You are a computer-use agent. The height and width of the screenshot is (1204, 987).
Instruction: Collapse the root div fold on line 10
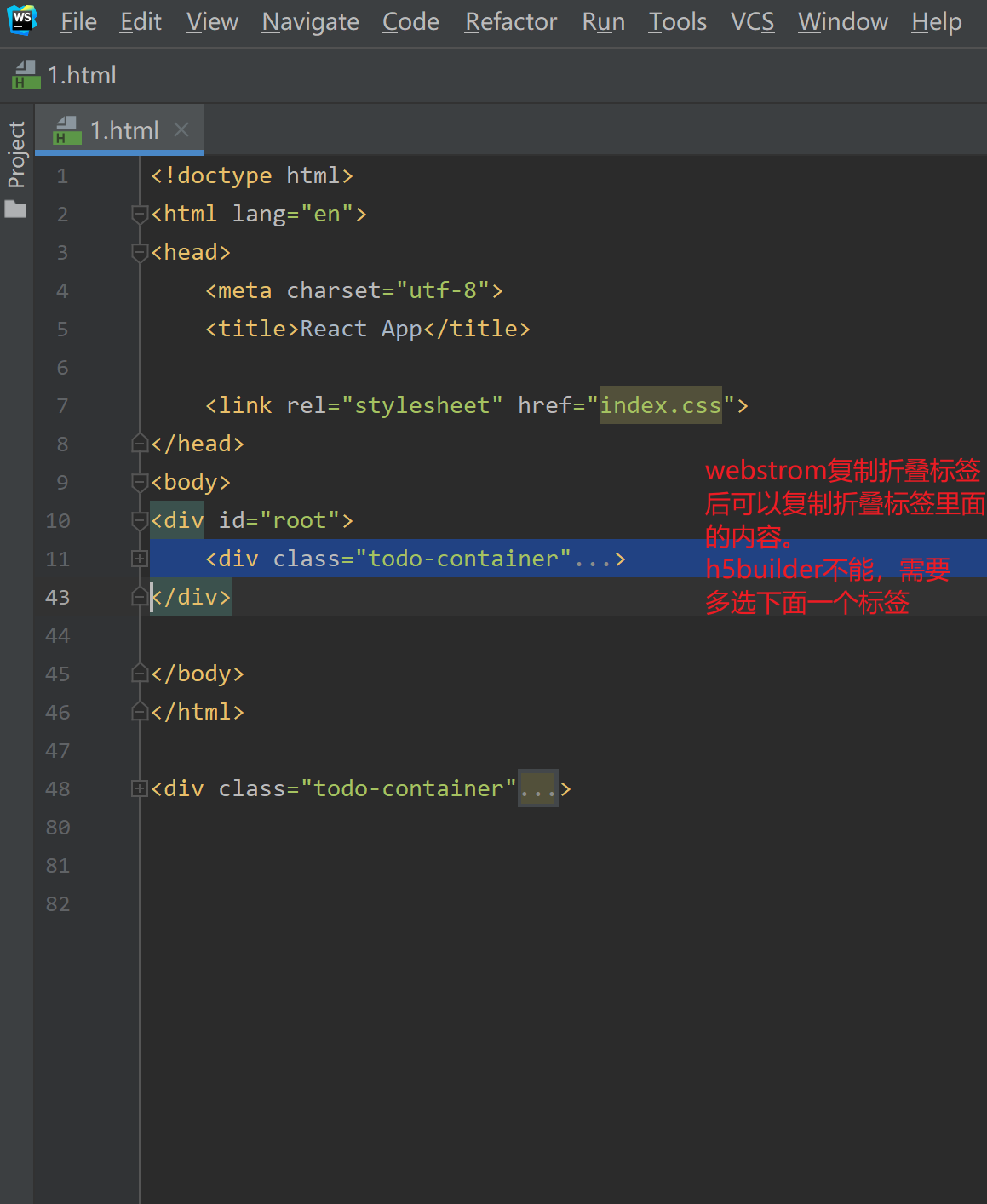click(x=140, y=520)
